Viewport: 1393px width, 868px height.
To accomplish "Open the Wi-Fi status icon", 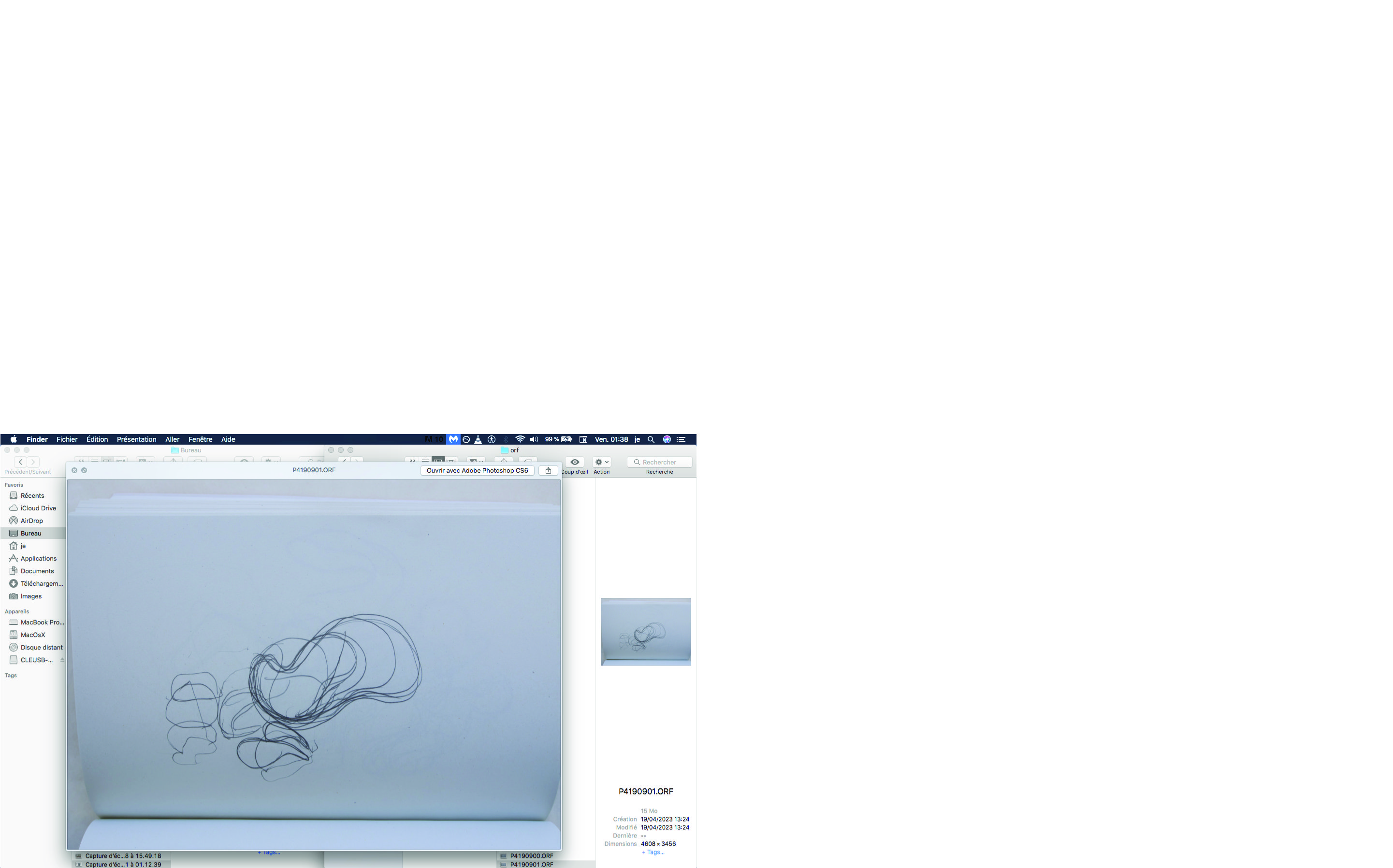I will [x=520, y=439].
